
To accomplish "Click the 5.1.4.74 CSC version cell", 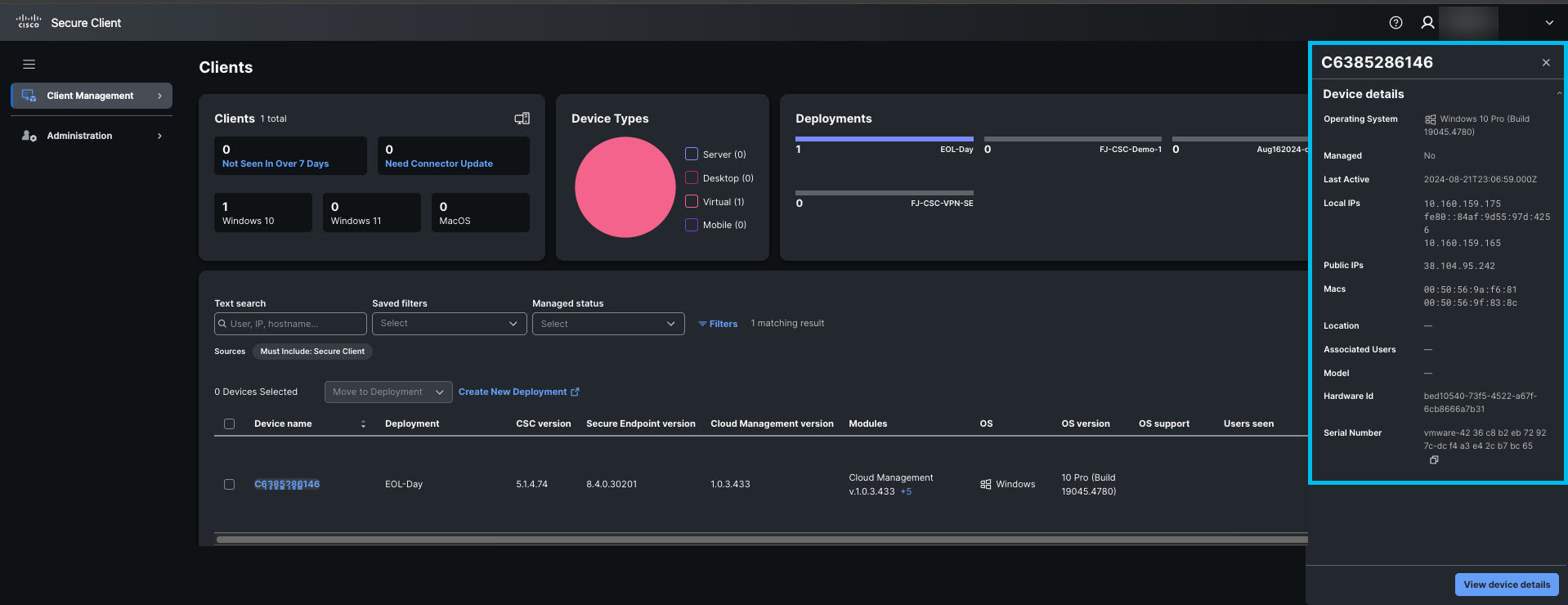I will [532, 484].
